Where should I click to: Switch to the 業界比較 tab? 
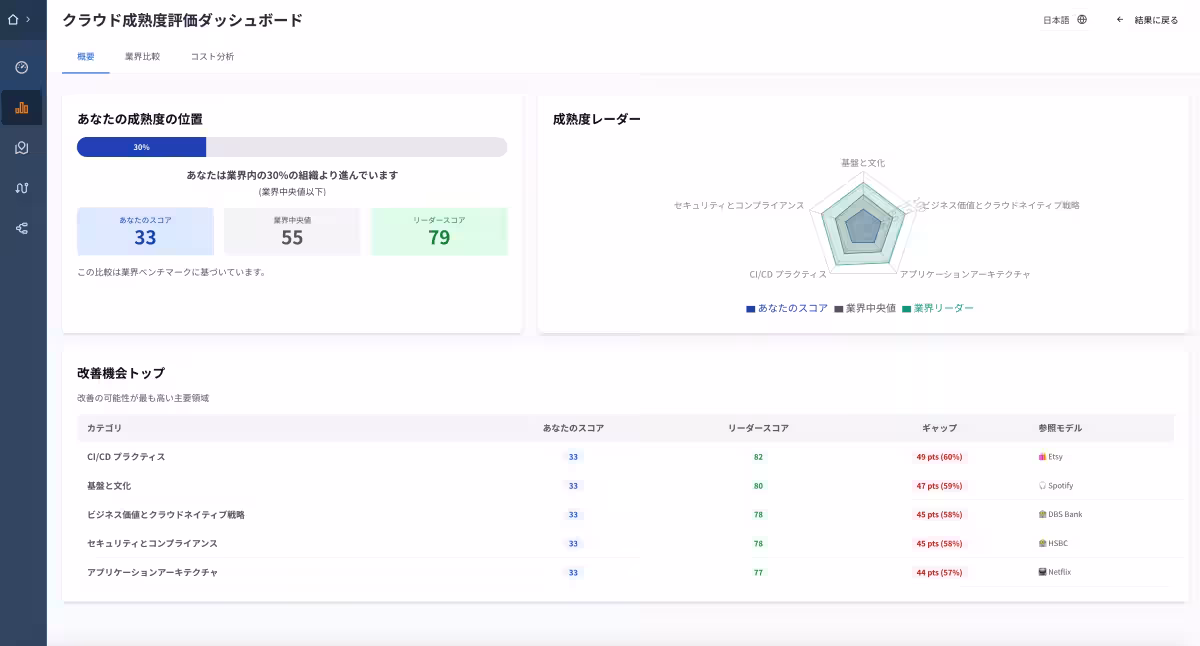coord(142,57)
